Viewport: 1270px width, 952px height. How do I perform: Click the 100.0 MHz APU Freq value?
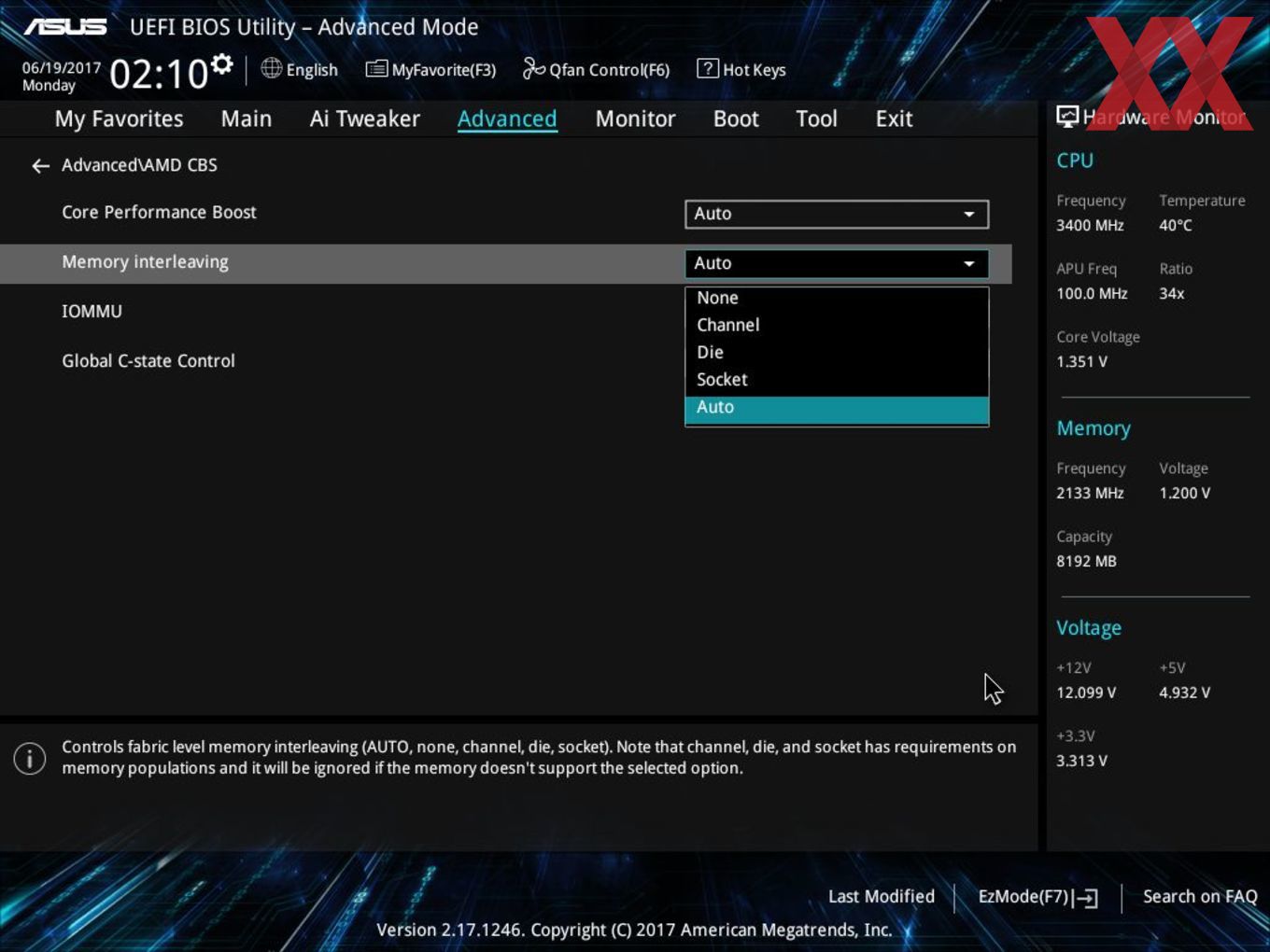click(1092, 294)
